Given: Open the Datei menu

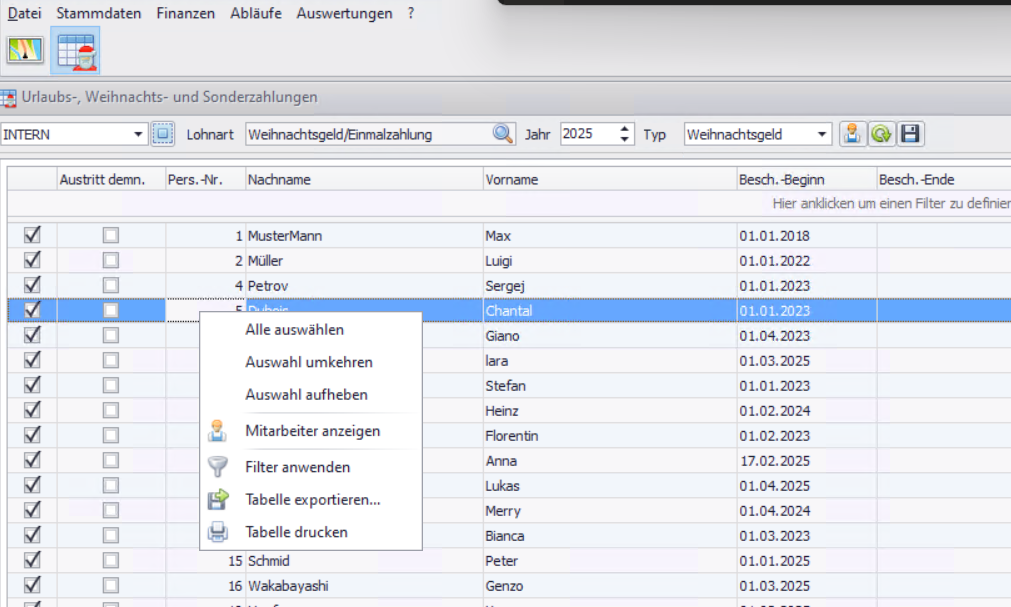Looking at the screenshot, I should click(x=25, y=13).
